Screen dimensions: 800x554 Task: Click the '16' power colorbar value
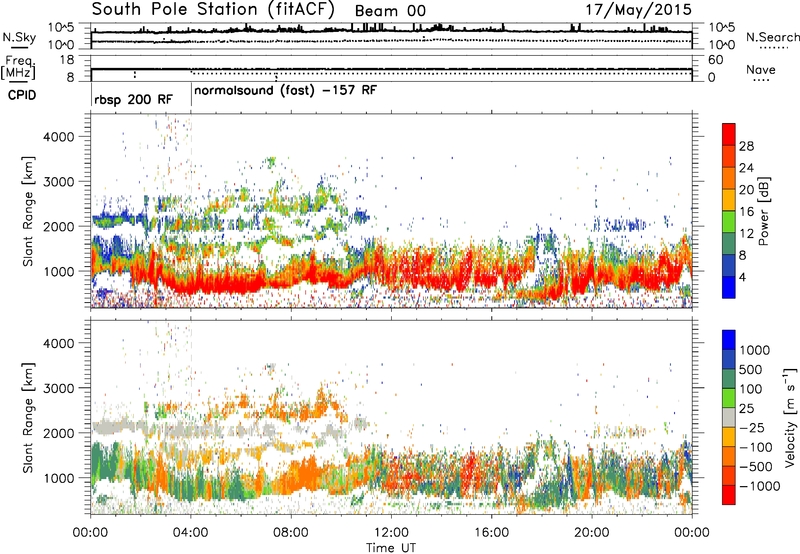pyautogui.click(x=746, y=212)
